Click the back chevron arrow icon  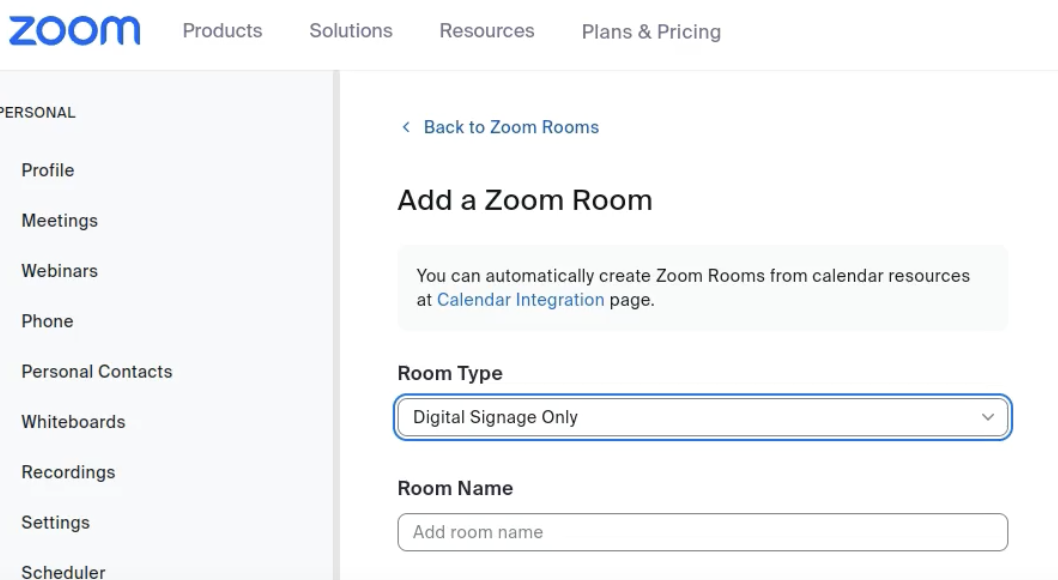point(406,127)
